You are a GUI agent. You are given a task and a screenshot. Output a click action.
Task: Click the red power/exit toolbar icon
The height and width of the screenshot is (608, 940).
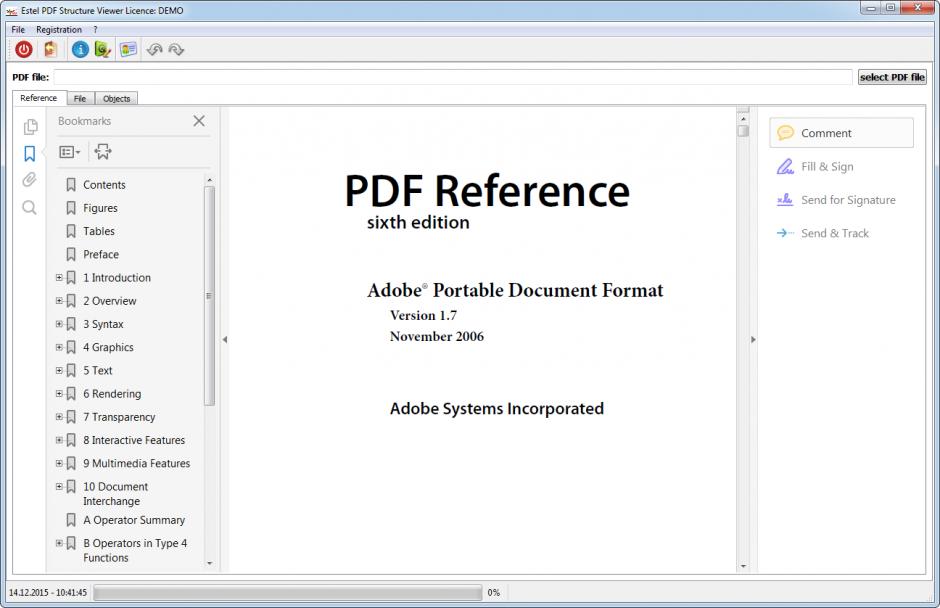(x=23, y=49)
